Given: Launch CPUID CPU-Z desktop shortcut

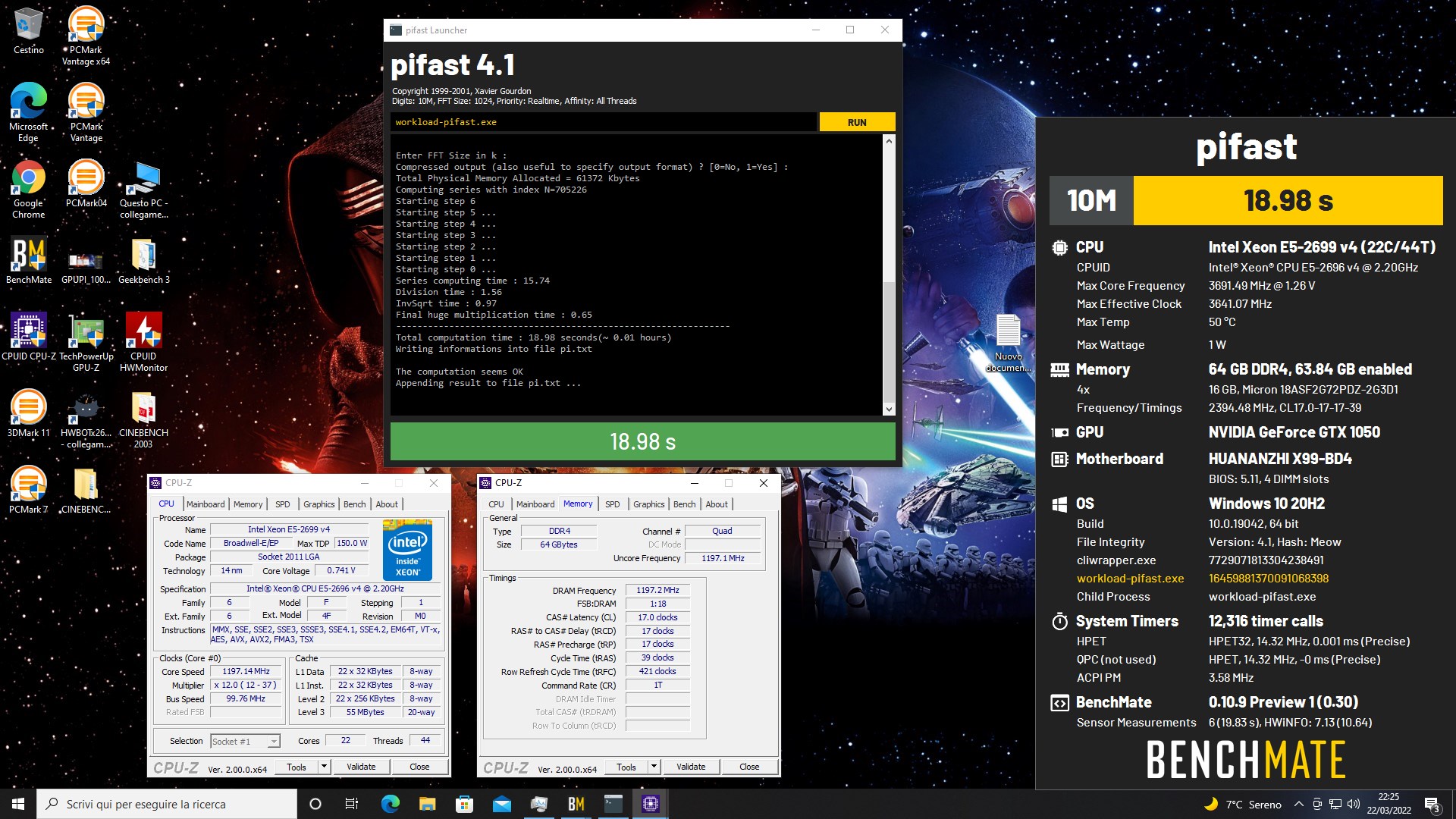Looking at the screenshot, I should point(28,337).
